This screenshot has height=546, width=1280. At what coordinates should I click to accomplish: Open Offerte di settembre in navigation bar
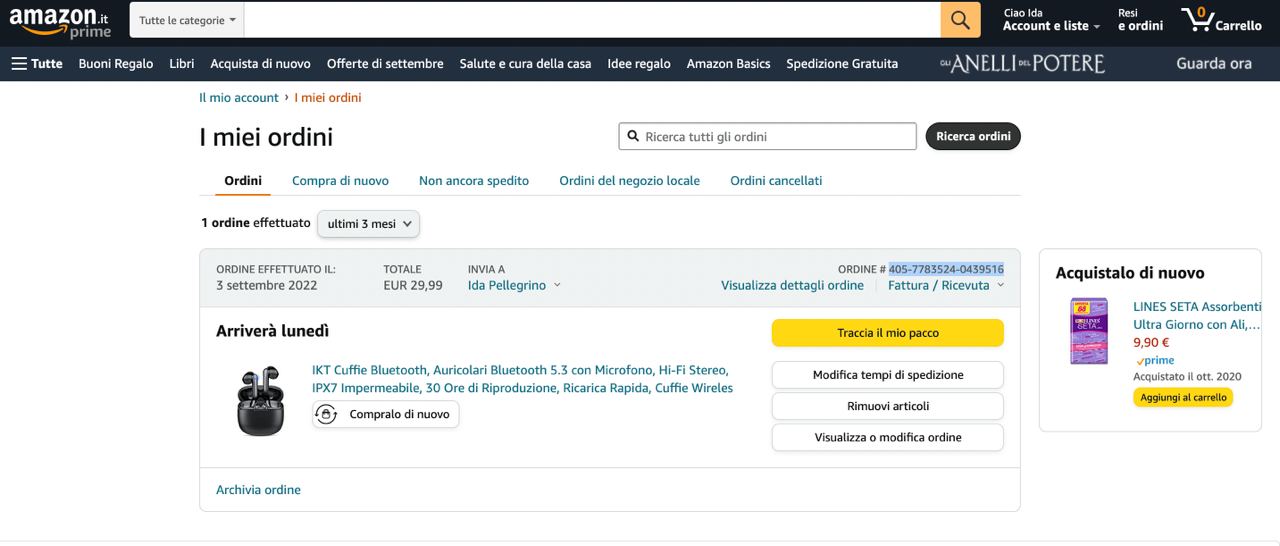click(x=385, y=63)
